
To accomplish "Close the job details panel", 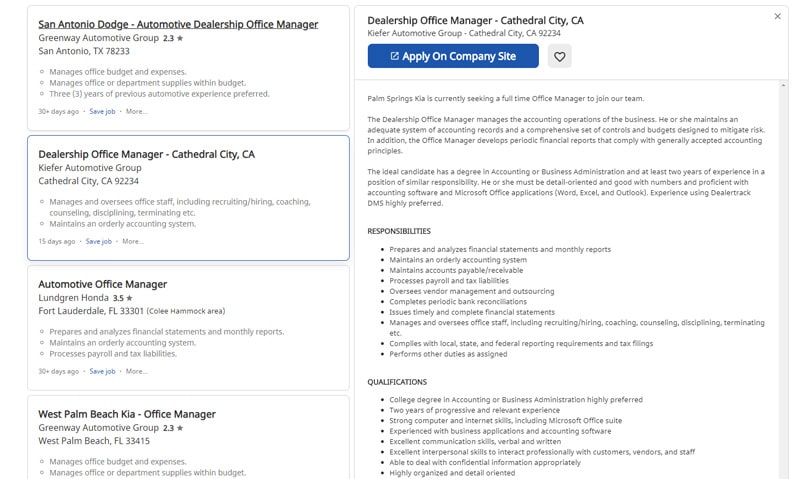I will click(777, 16).
